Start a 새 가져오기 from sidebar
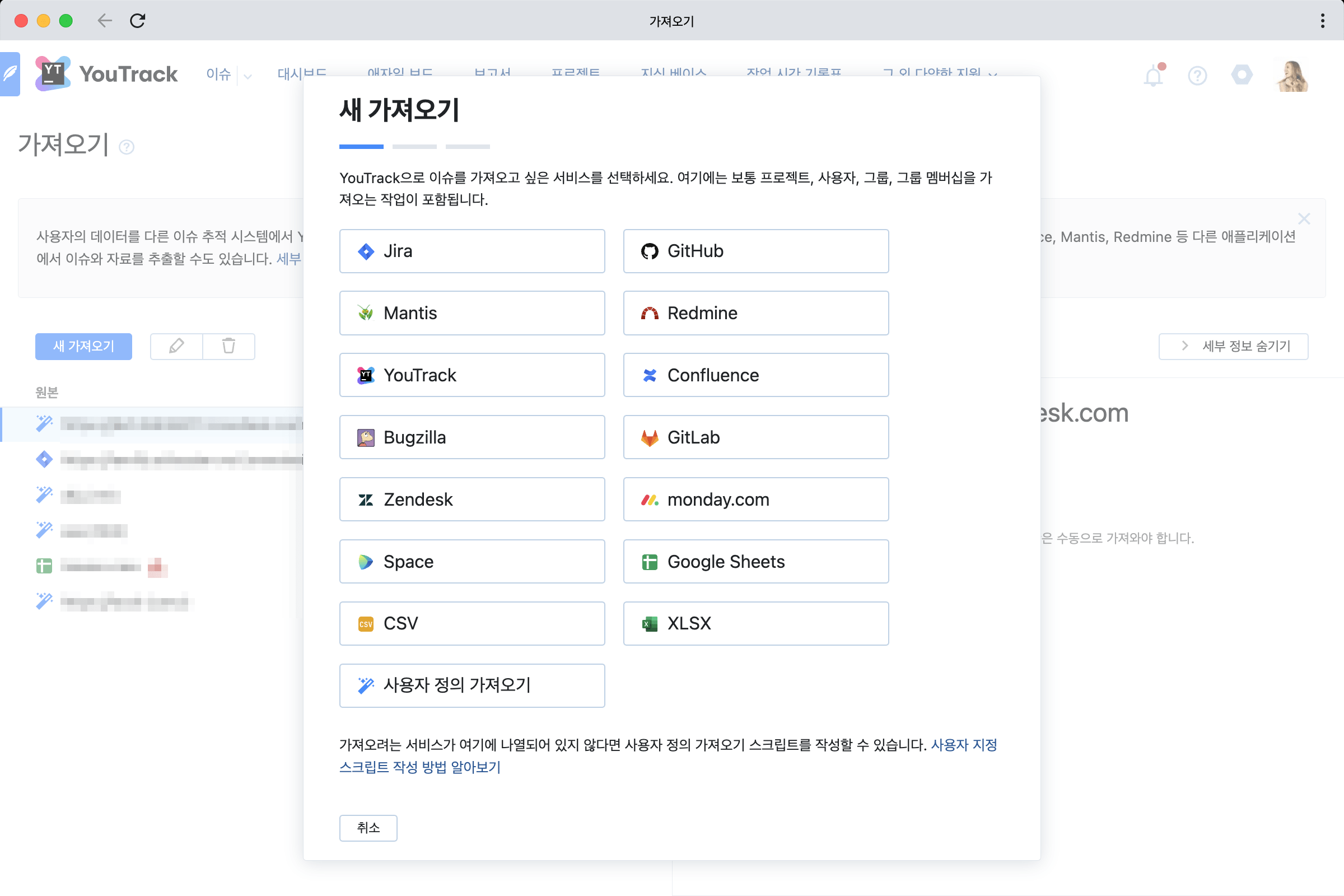This screenshot has height=896, width=1344. pos(83,346)
